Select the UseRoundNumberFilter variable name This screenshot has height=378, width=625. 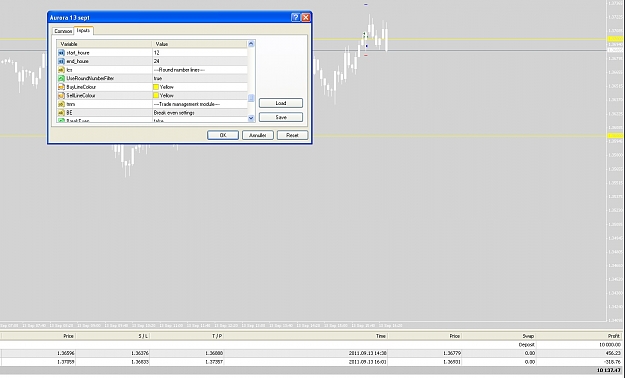click(90, 79)
